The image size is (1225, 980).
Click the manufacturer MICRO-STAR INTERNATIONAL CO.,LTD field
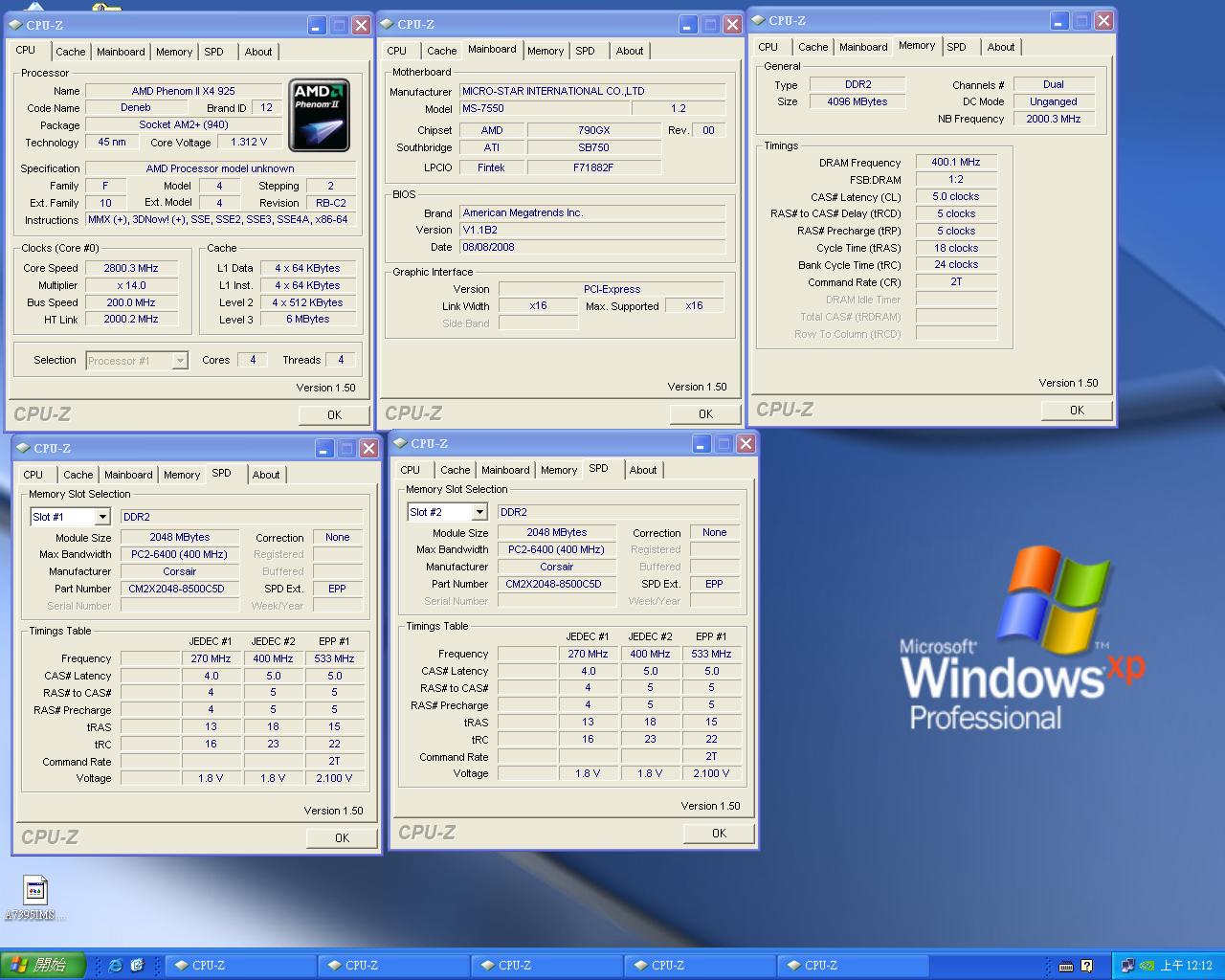pyautogui.click(x=591, y=91)
